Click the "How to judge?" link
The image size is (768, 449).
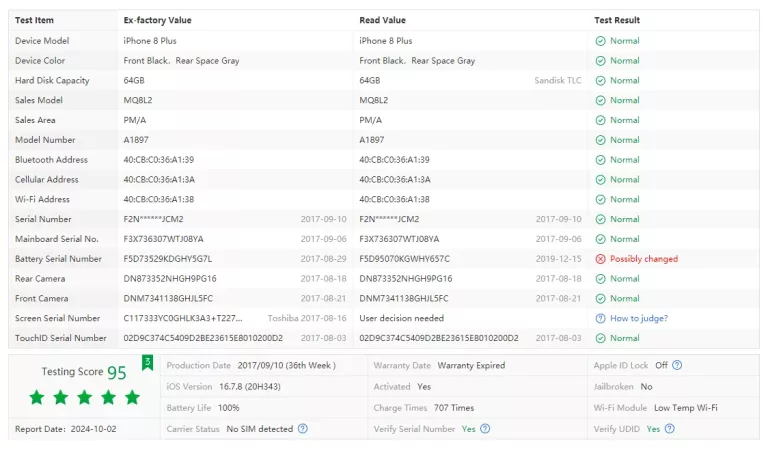638,318
